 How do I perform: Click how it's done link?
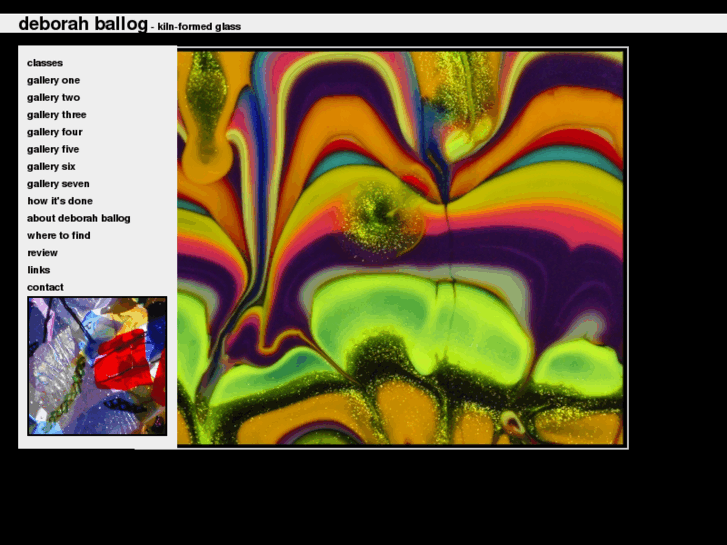click(60, 201)
